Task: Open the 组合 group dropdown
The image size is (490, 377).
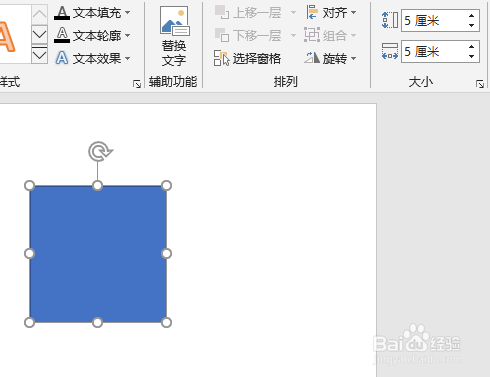Action: 330,35
